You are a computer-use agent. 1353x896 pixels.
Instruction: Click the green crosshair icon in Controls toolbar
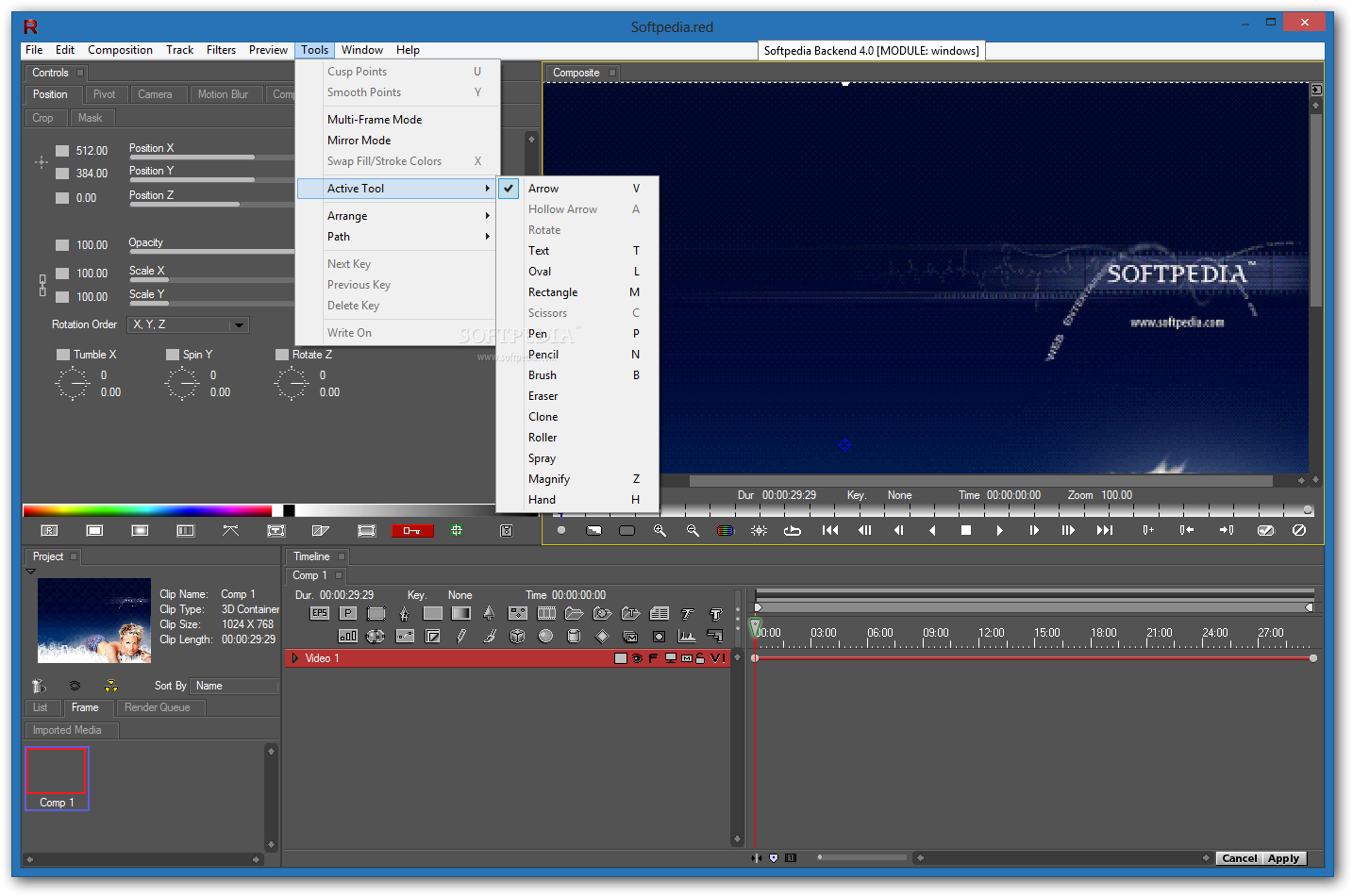457,531
